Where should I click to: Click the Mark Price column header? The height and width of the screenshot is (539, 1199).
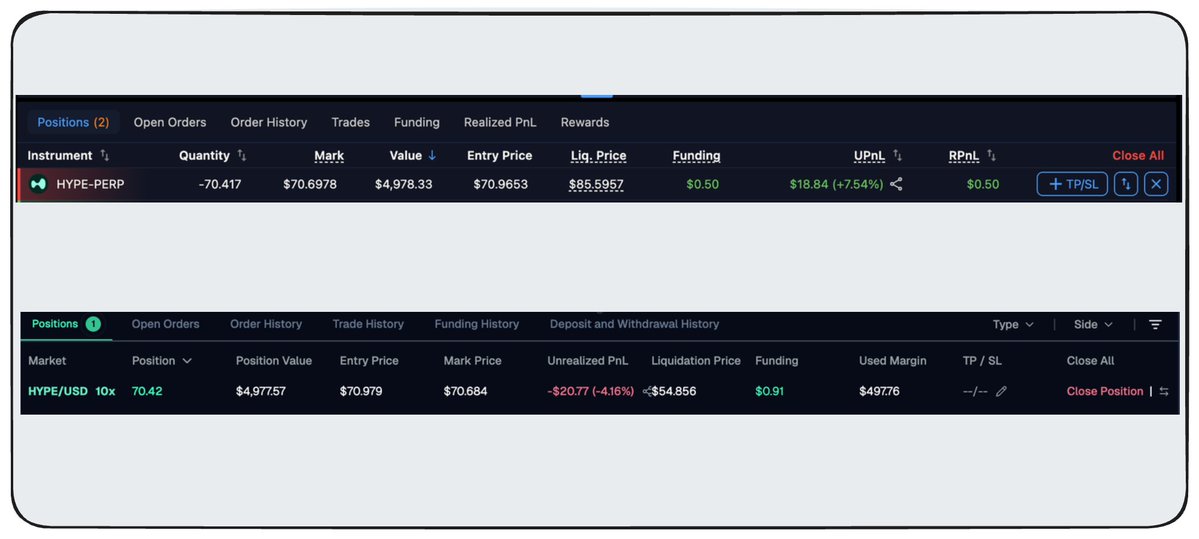(x=473, y=361)
